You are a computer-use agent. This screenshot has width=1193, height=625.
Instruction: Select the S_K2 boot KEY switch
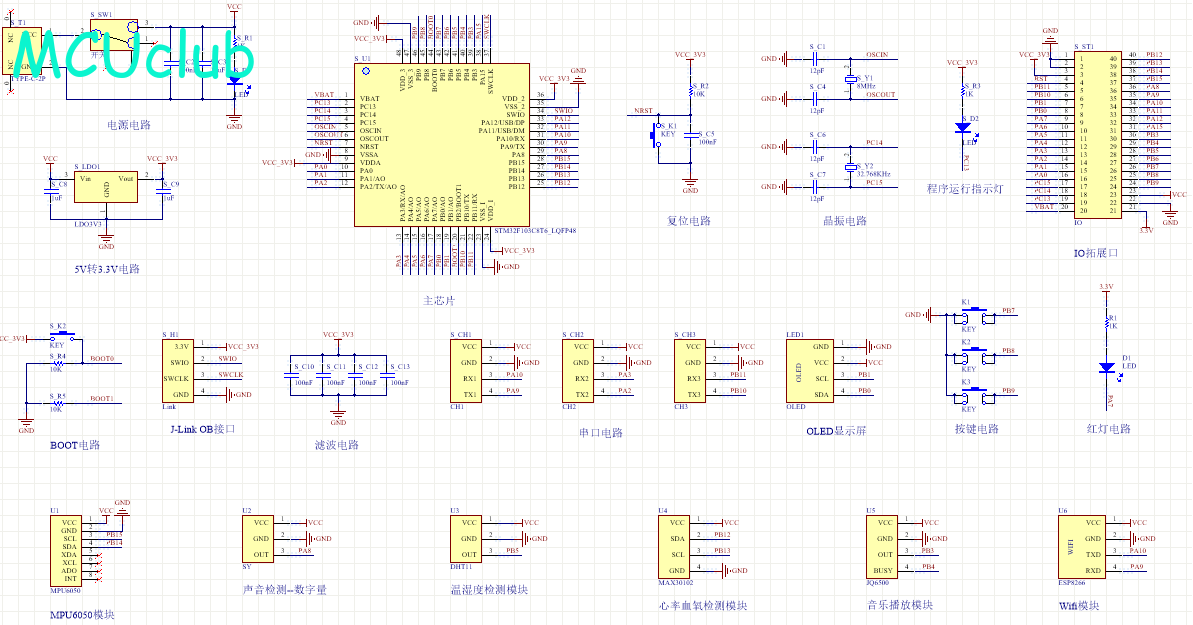click(64, 337)
